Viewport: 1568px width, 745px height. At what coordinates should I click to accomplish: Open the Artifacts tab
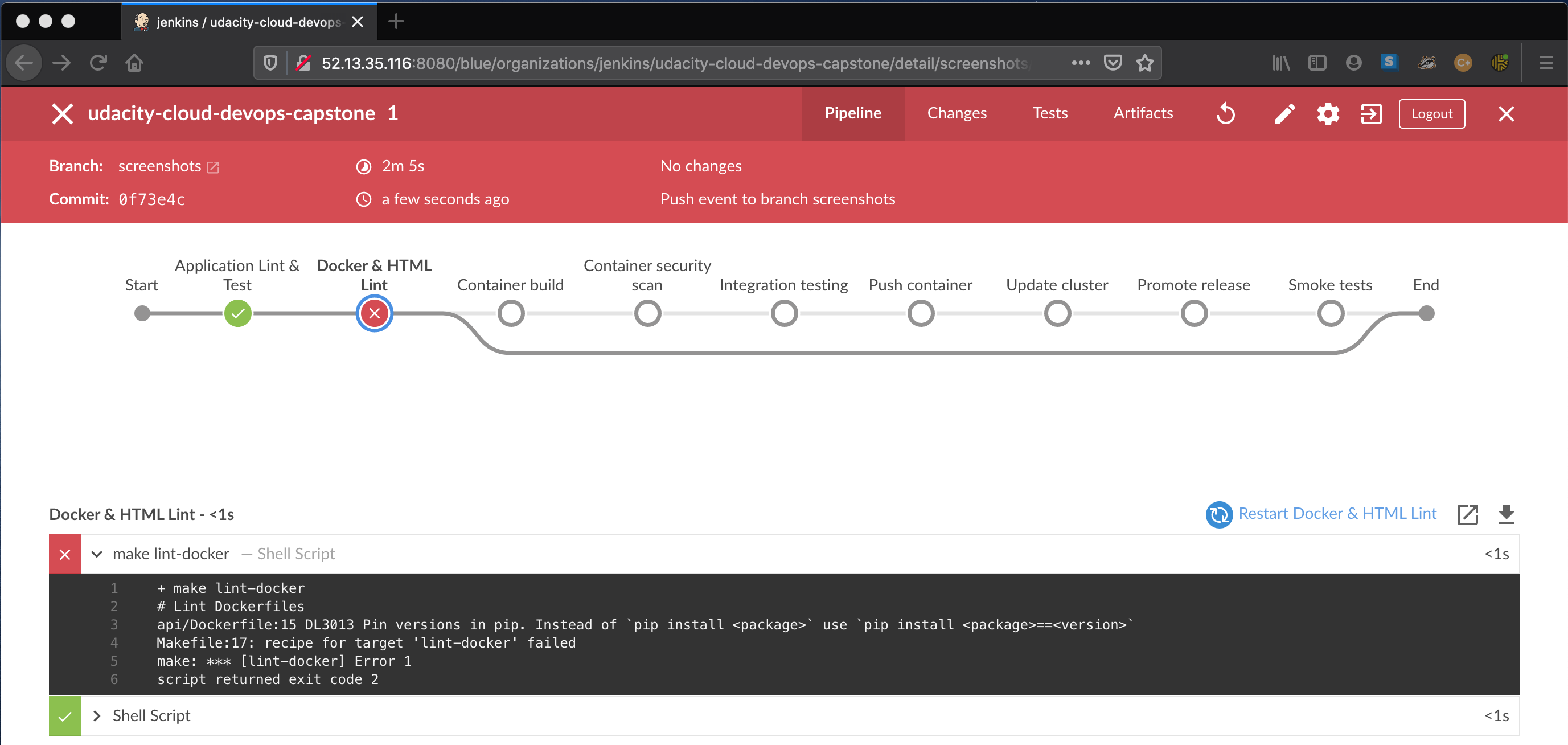1143,113
